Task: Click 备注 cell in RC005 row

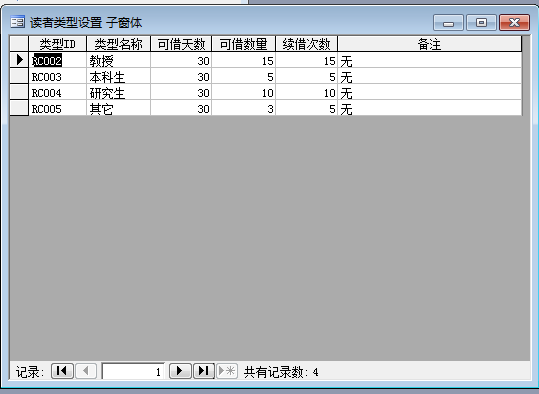Action: coord(429,108)
